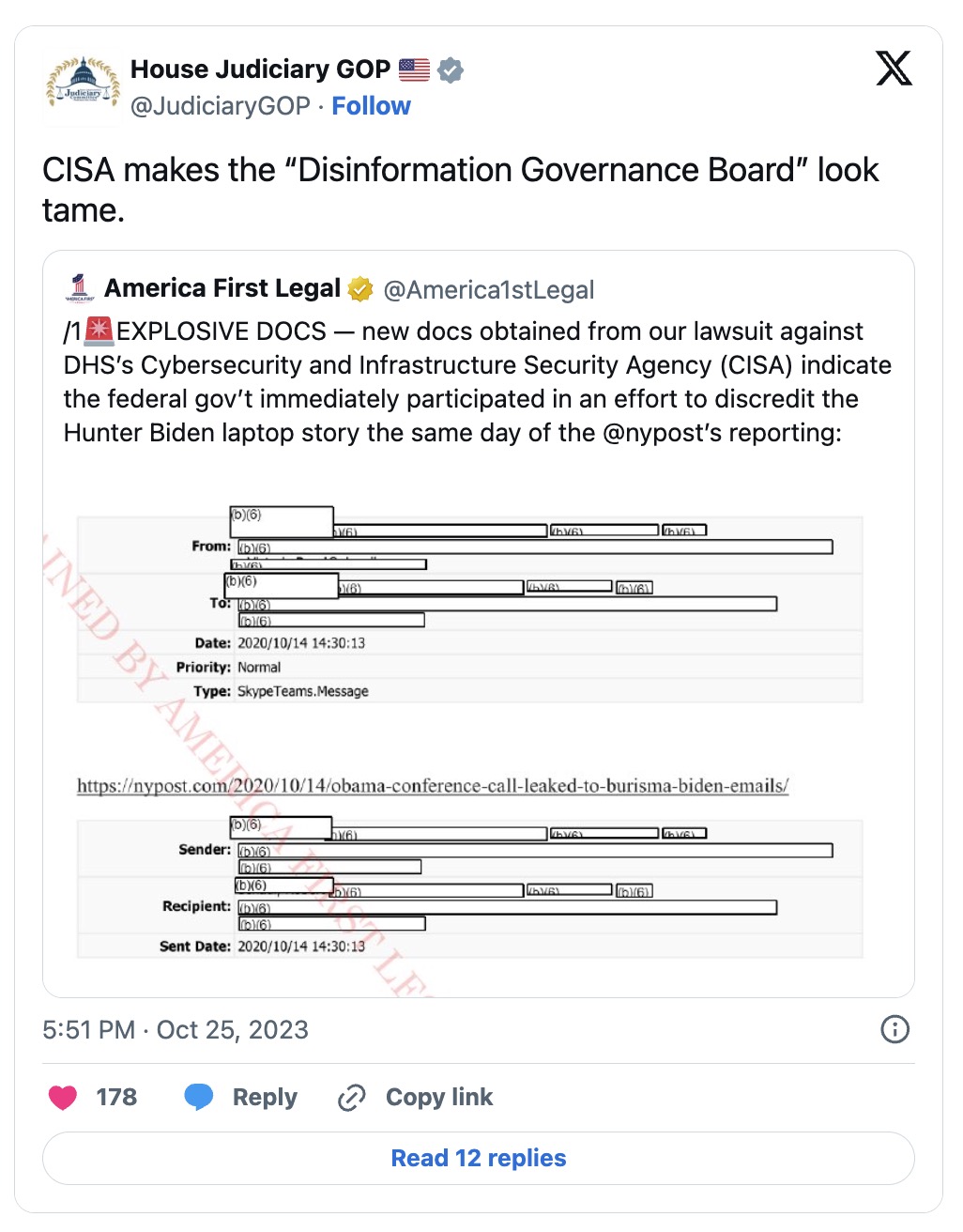Open the 5:51 PM Oct 25, 2023 timestamp
This screenshot has height=1232, width=963.
point(176,1030)
